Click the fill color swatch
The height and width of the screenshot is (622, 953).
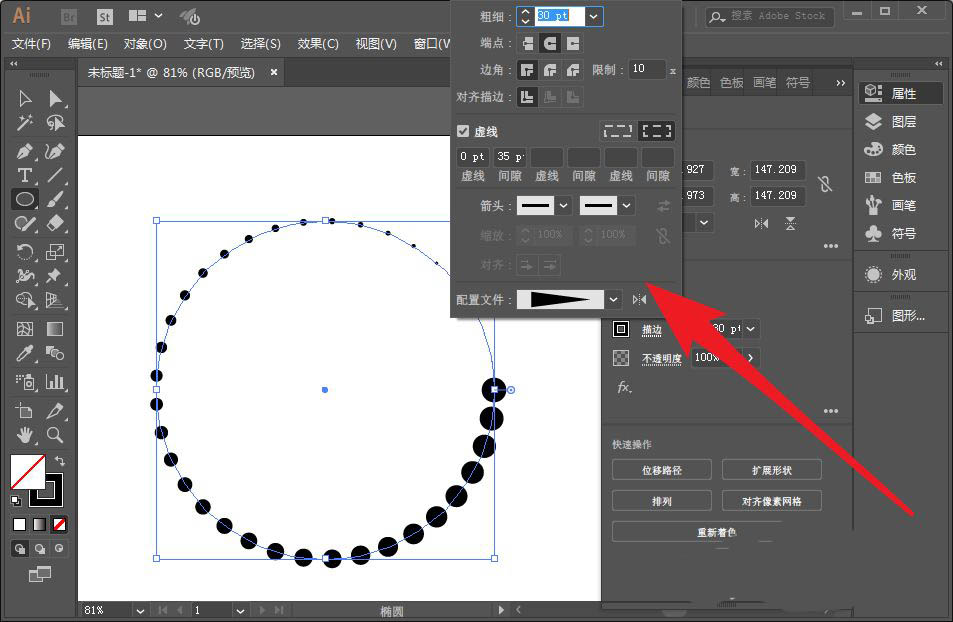coord(28,472)
